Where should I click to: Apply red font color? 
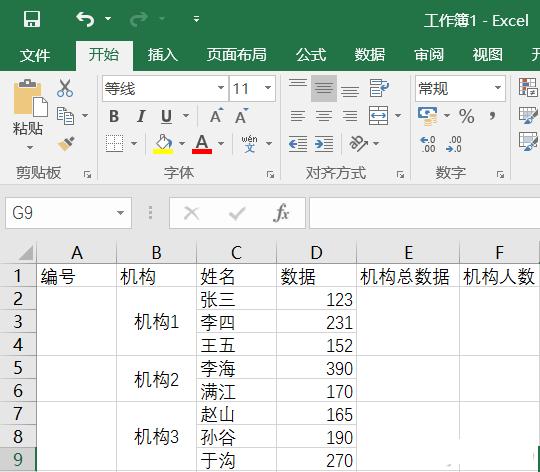[x=202, y=144]
